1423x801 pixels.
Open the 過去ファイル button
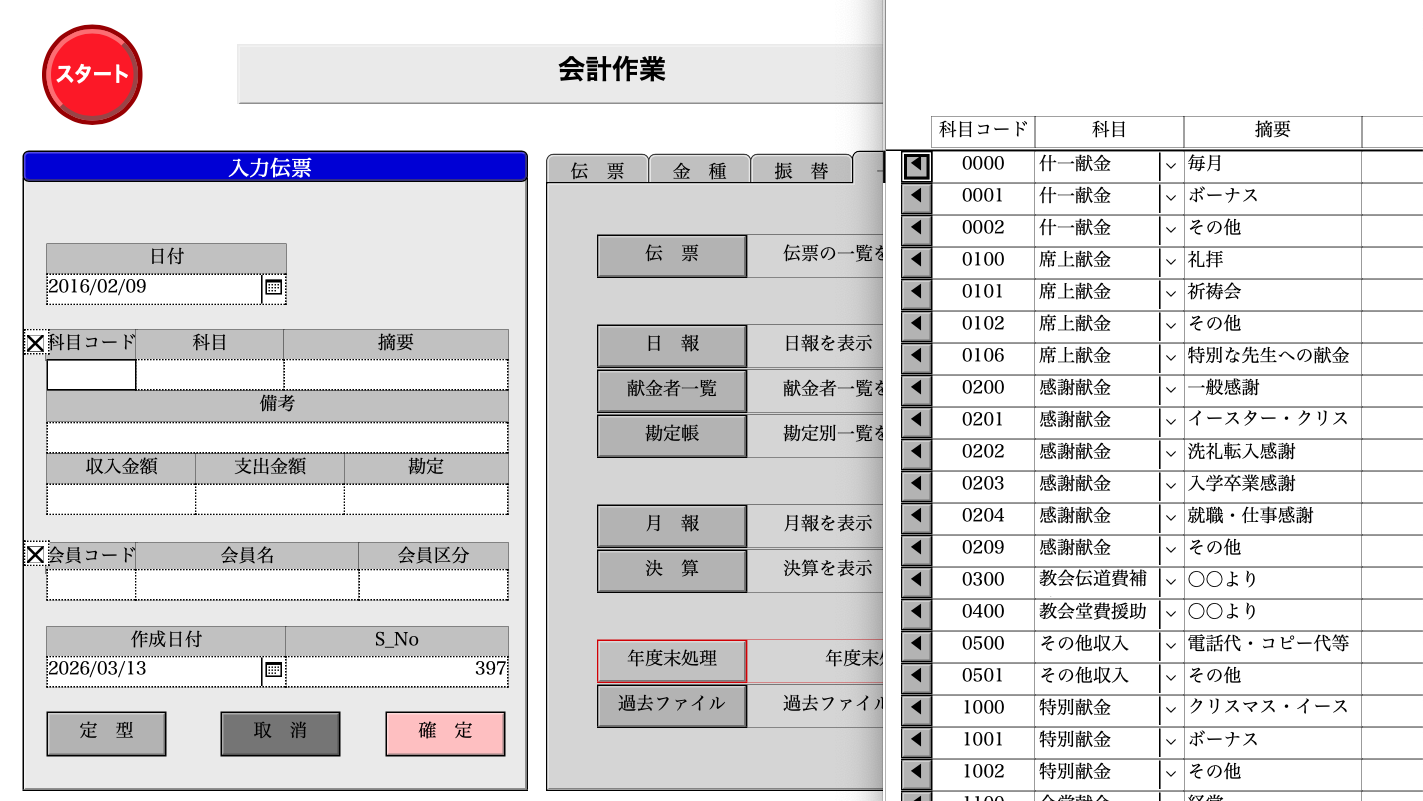(x=672, y=704)
